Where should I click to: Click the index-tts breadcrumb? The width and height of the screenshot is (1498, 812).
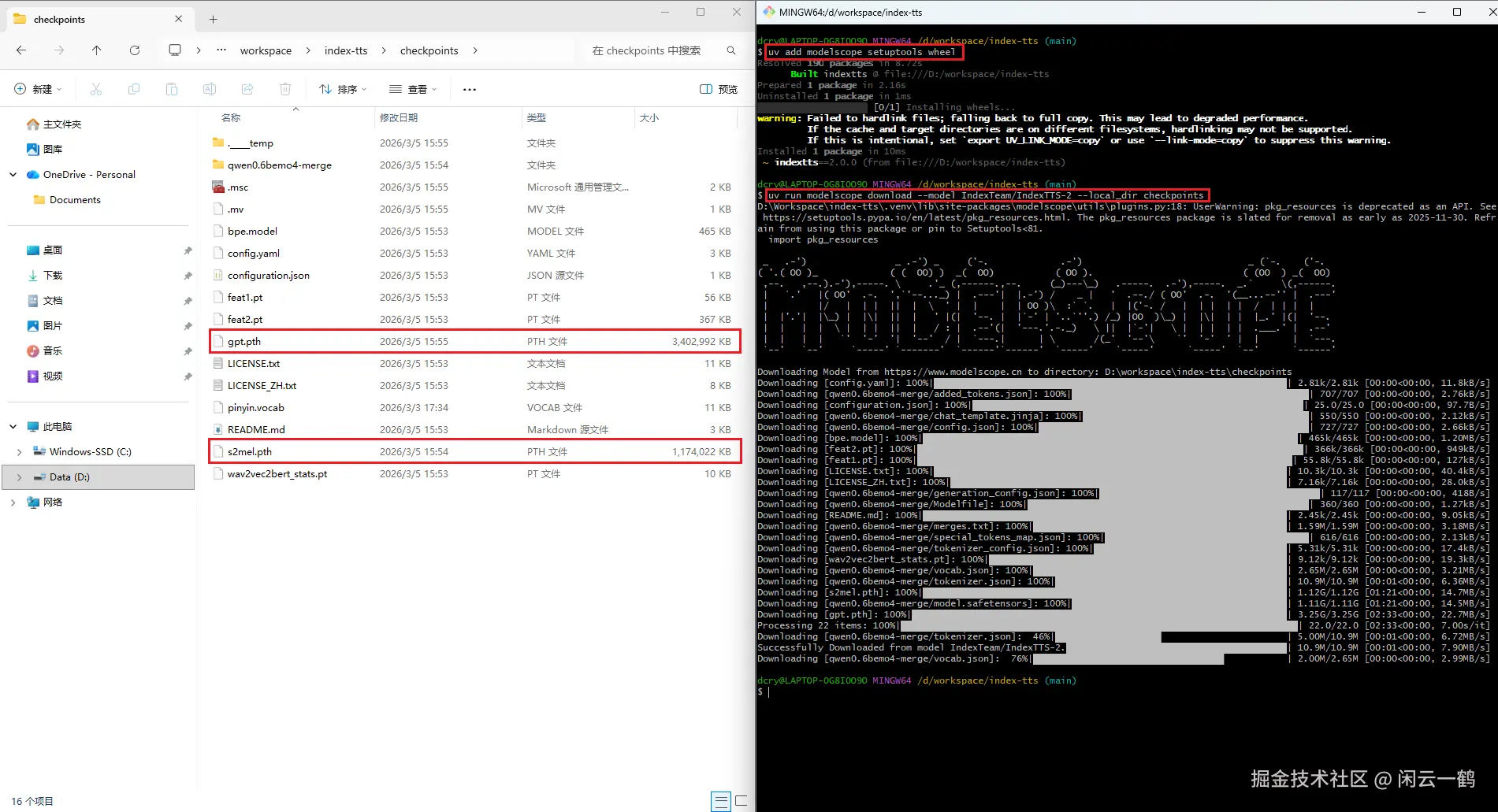(x=346, y=50)
